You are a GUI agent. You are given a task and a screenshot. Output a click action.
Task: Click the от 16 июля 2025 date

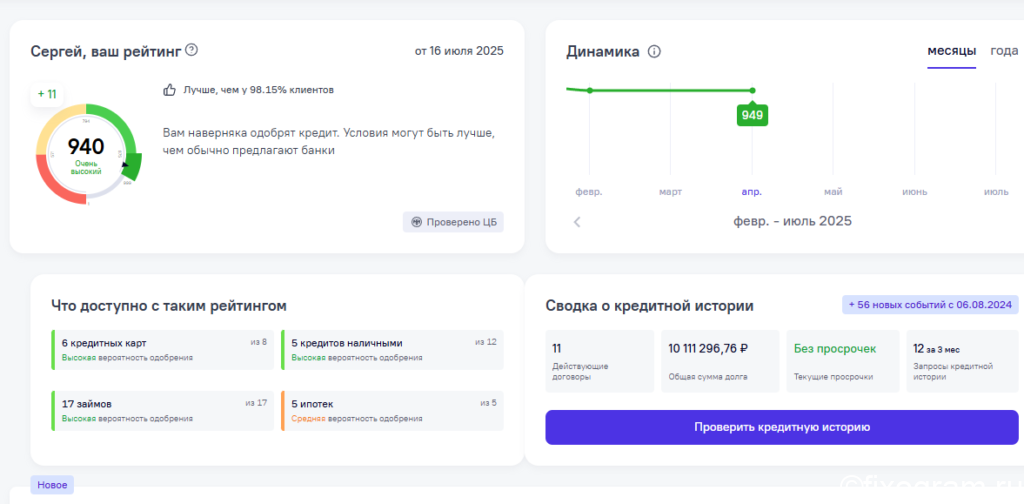tap(459, 51)
